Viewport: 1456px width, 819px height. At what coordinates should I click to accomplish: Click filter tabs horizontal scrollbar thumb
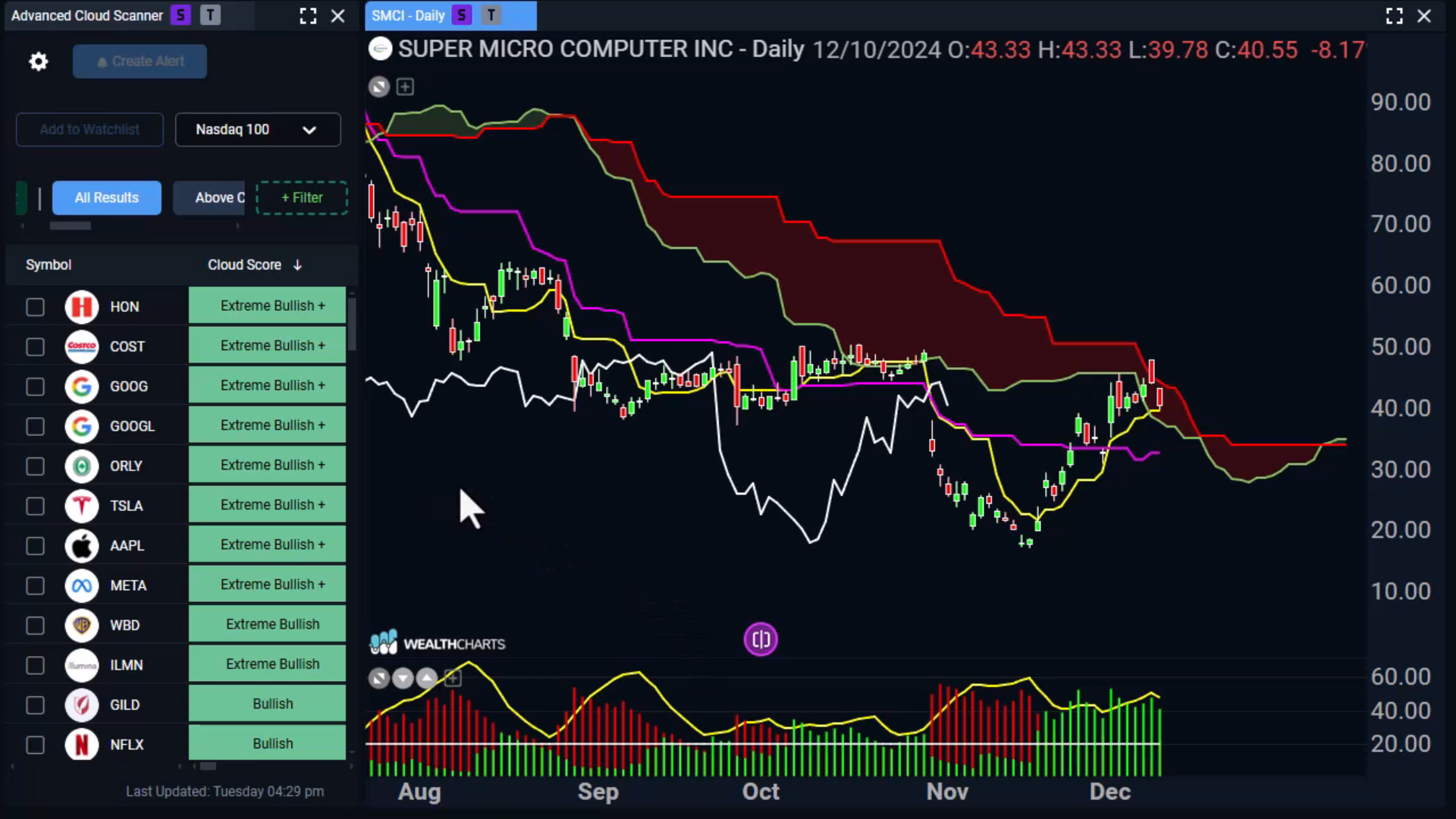(71, 225)
